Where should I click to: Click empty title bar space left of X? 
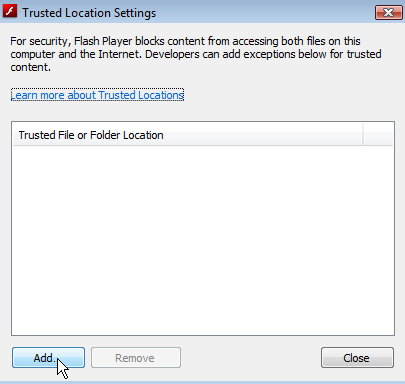[265, 13]
